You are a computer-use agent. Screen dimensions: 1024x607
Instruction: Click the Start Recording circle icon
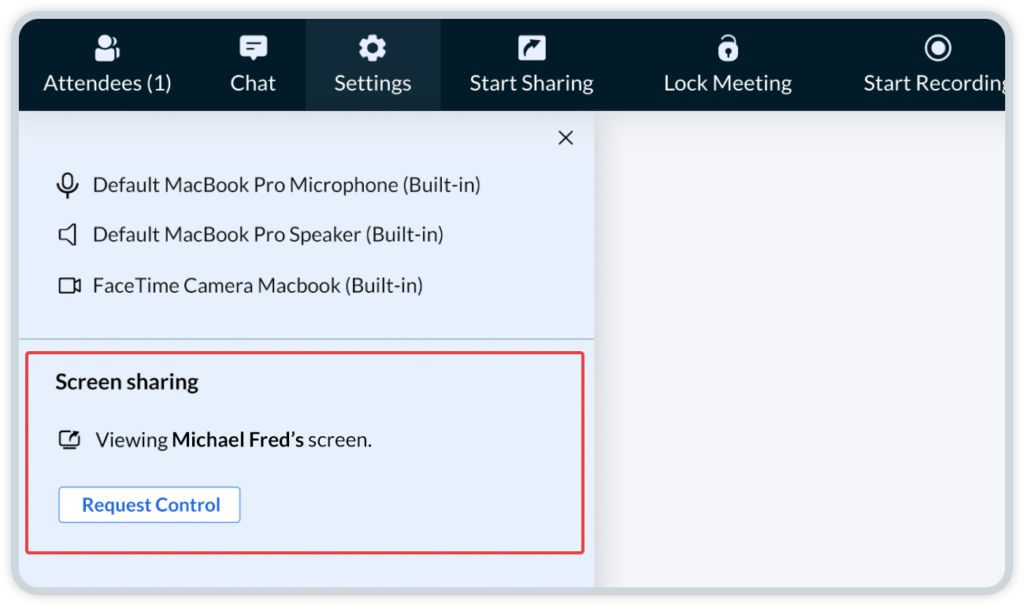click(938, 48)
